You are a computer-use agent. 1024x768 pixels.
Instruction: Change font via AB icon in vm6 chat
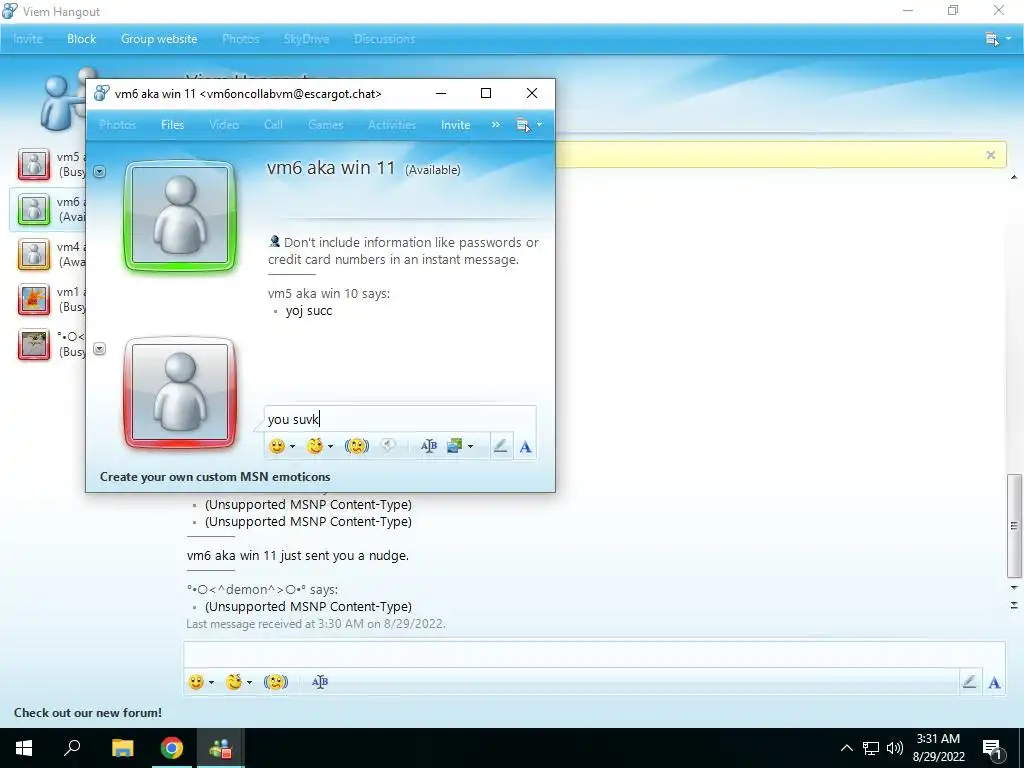(429, 446)
